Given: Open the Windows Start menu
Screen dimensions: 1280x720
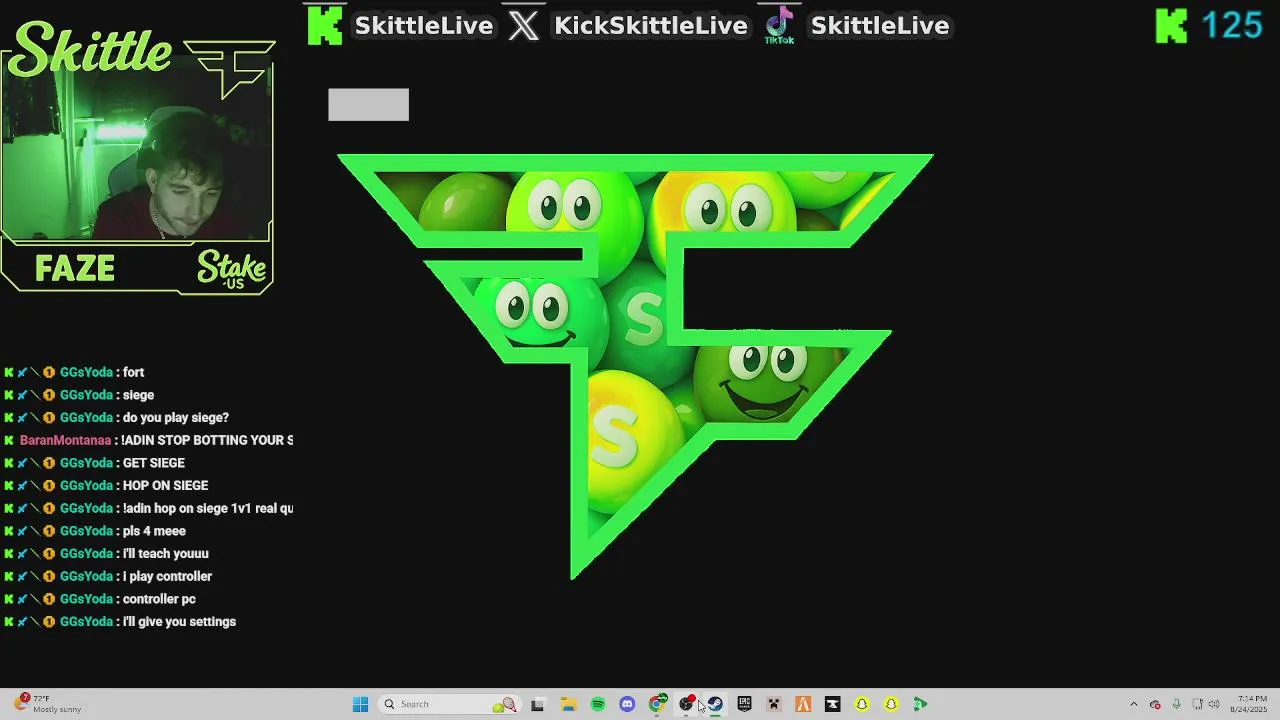Looking at the screenshot, I should tap(361, 704).
